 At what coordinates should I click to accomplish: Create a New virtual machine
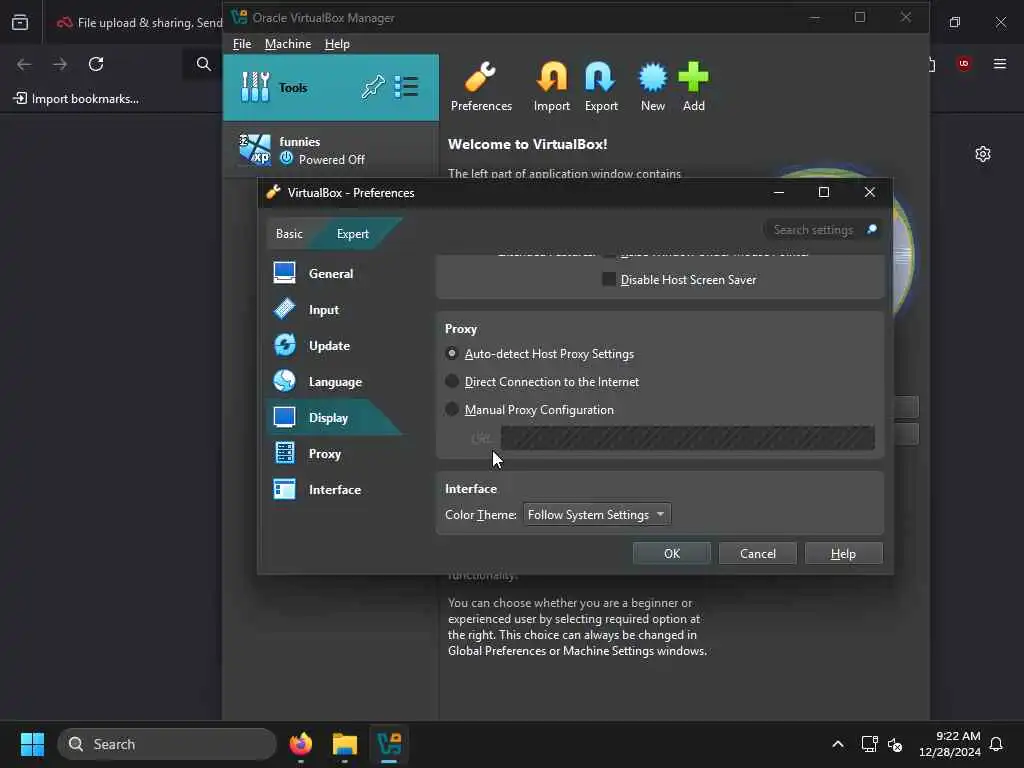[652, 86]
